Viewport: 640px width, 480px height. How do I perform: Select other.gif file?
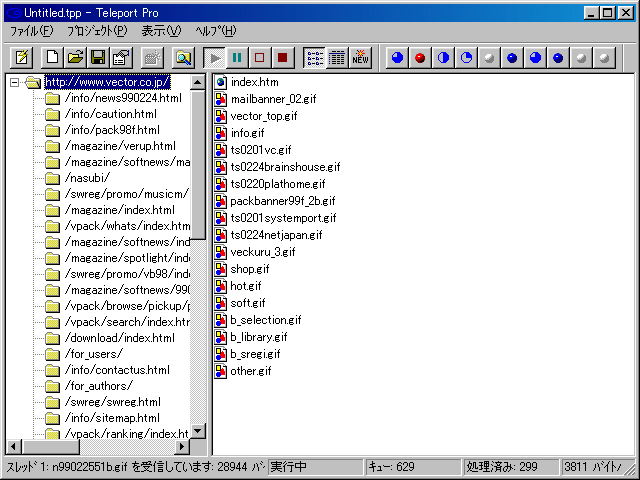(x=251, y=371)
